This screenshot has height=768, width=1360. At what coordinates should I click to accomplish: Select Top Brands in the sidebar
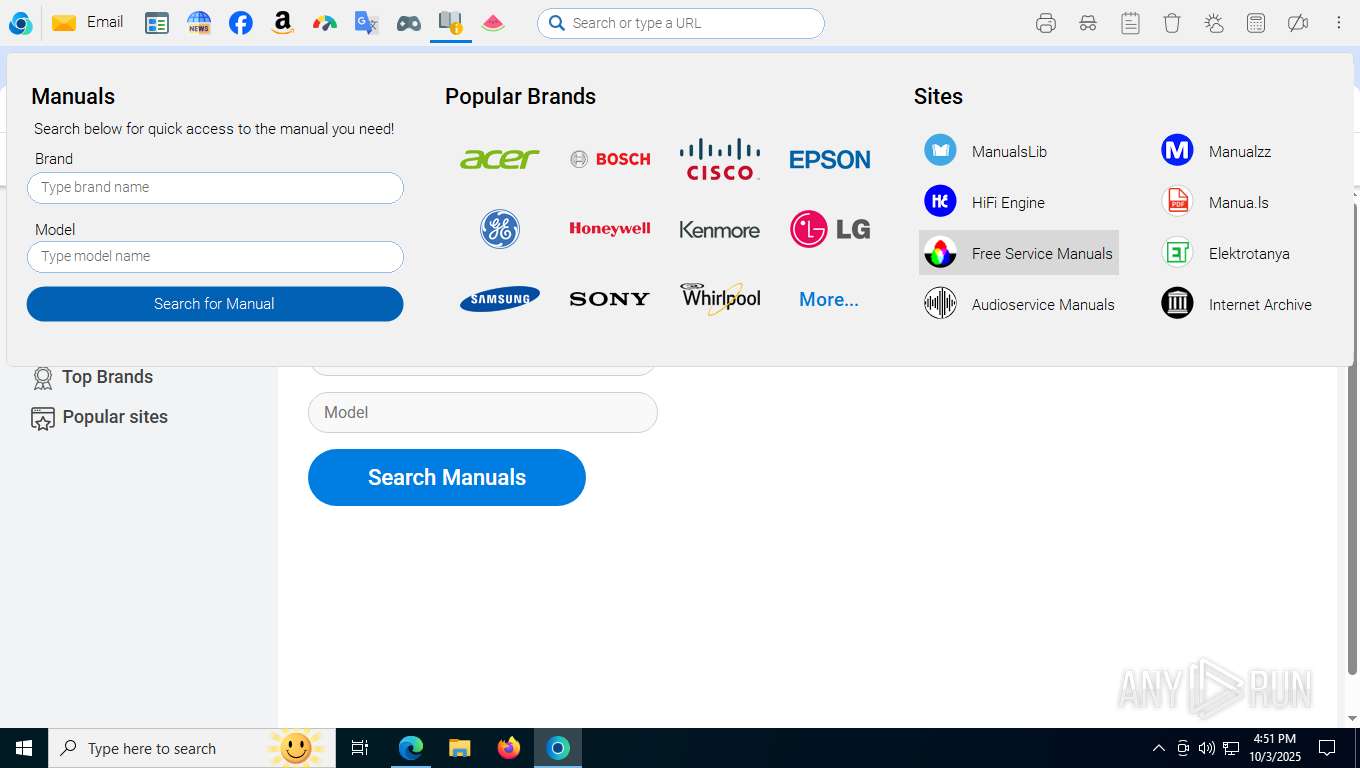[93, 377]
